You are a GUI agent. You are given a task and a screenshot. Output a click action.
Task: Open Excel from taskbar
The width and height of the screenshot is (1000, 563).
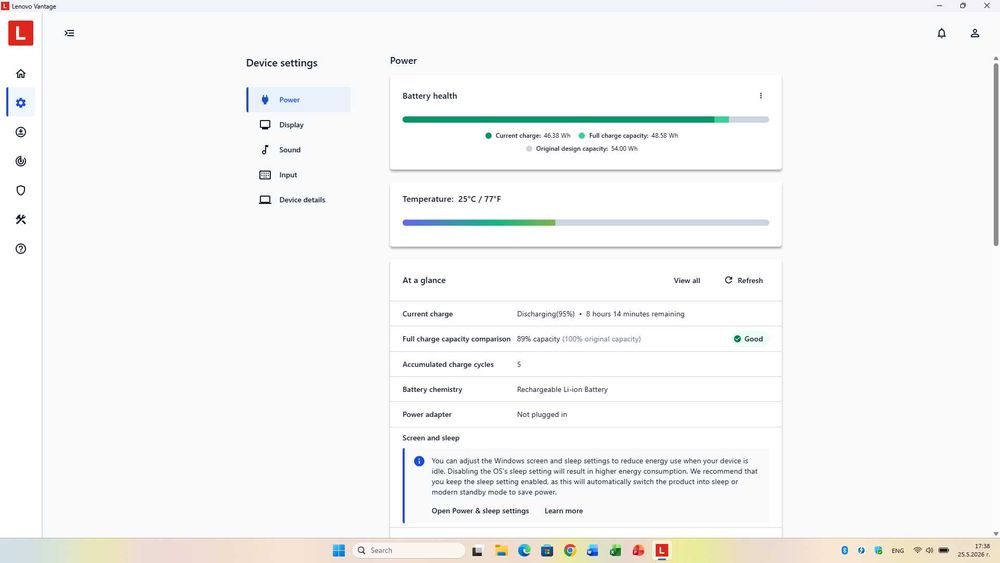point(615,550)
